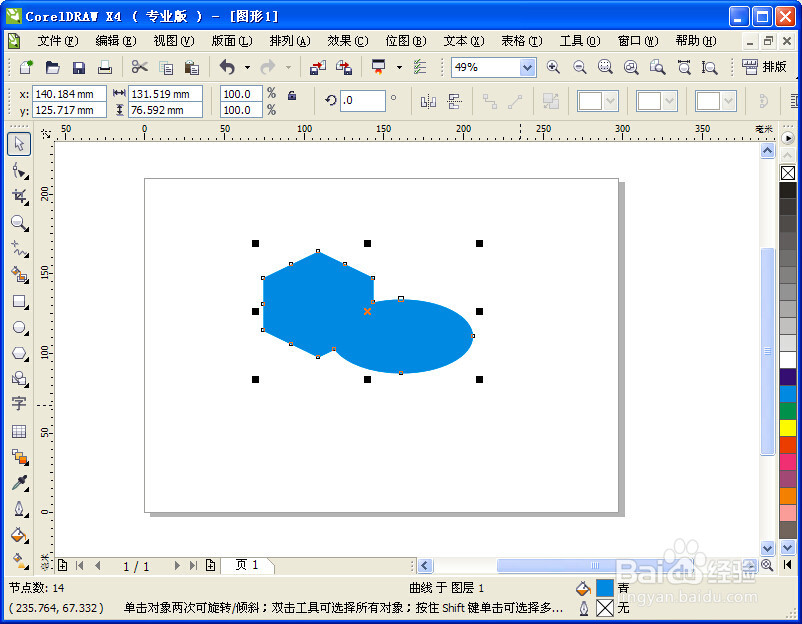
Task: Select the Interactive Fill tool
Action: point(19,561)
